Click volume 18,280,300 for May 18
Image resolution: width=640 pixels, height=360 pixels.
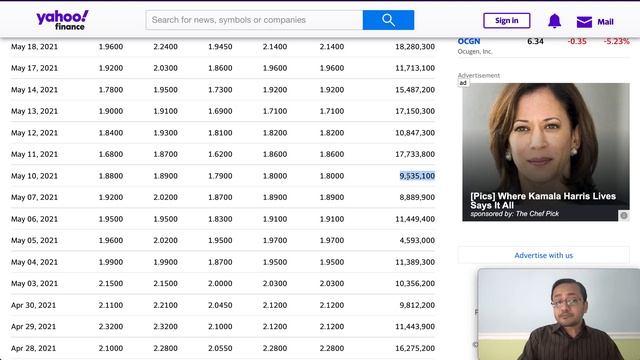click(415, 47)
